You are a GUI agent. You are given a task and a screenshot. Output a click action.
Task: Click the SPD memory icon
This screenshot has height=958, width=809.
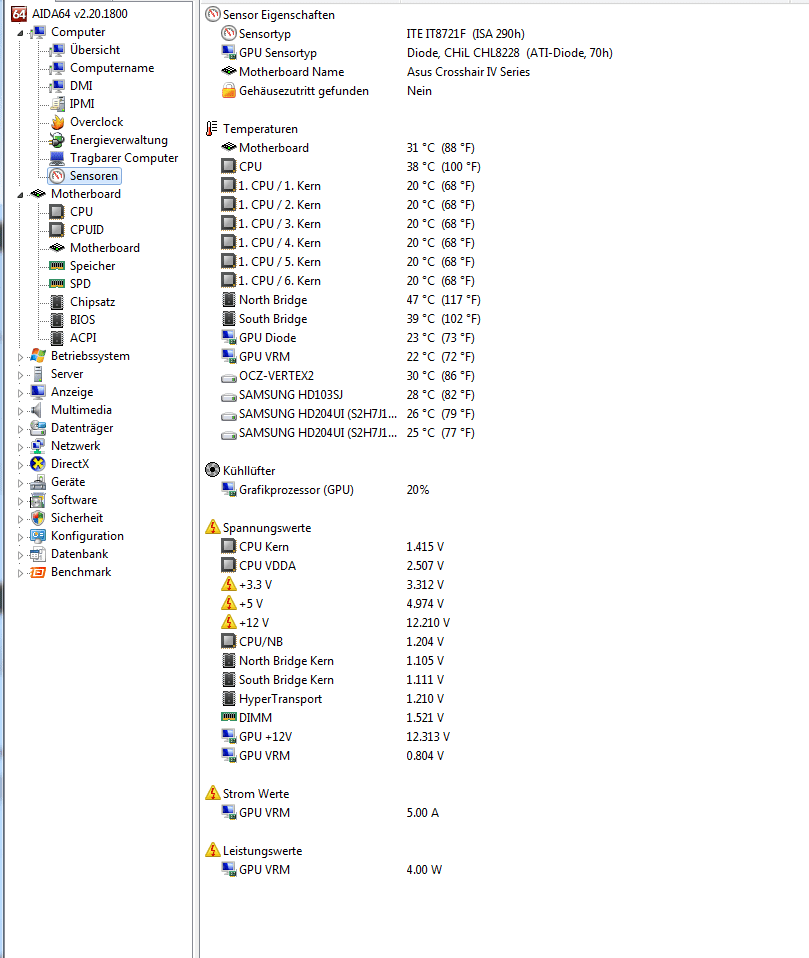[57, 283]
